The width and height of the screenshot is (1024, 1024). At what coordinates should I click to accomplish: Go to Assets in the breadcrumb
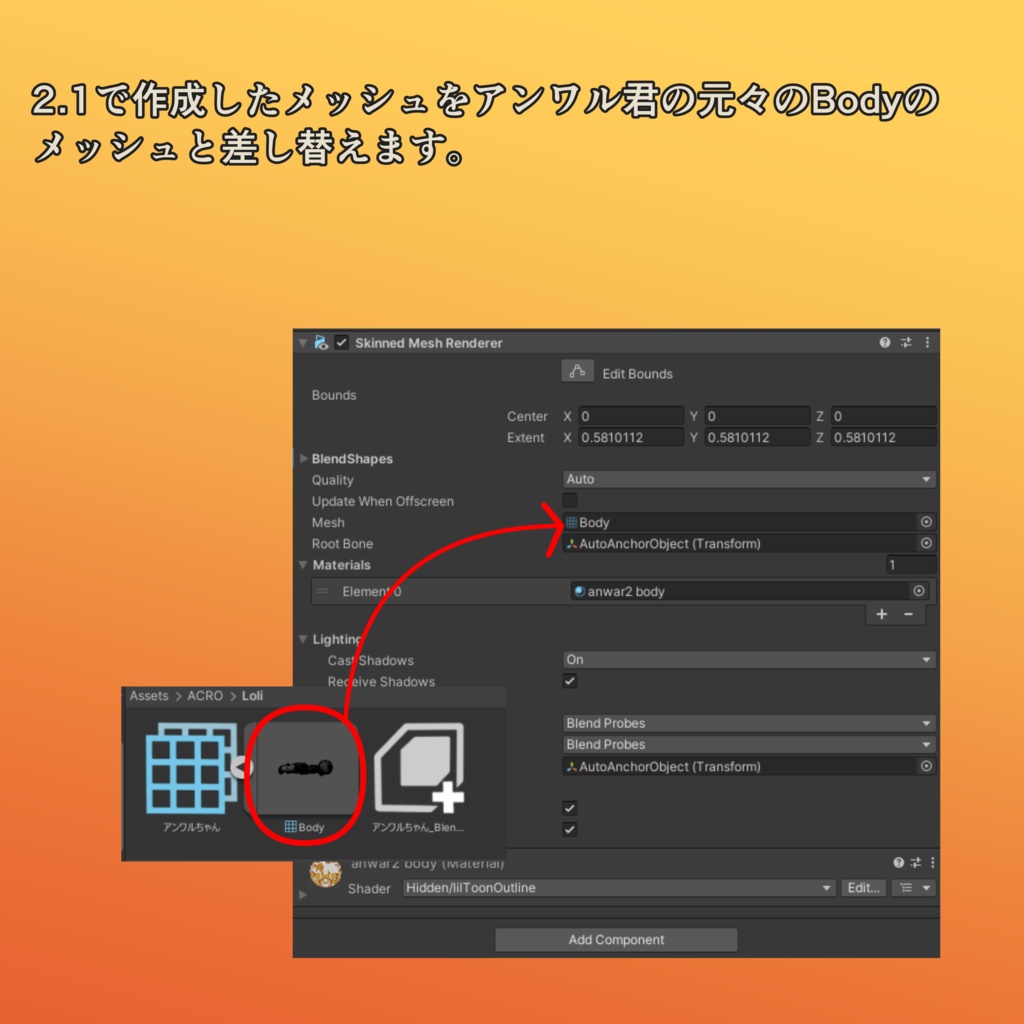[149, 696]
